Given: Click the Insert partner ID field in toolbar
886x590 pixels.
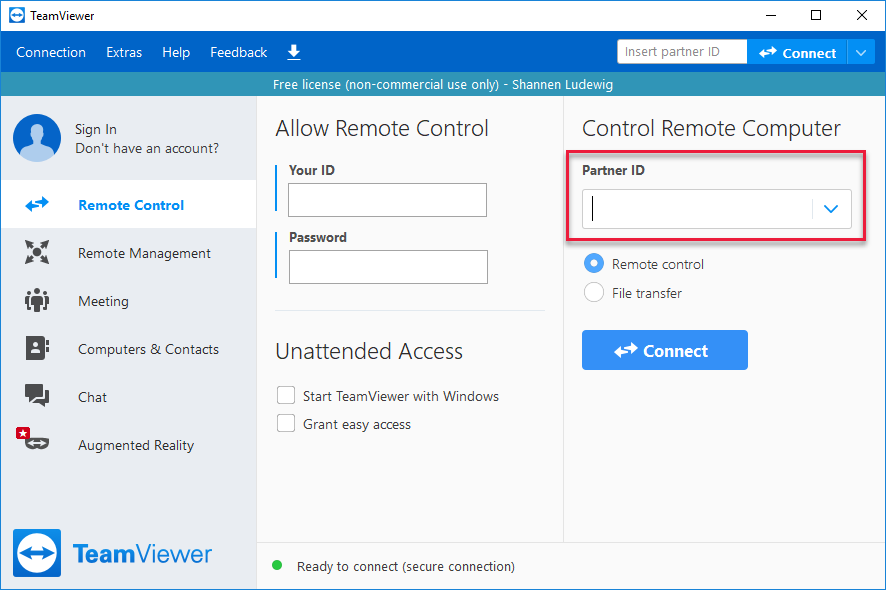Looking at the screenshot, I should (682, 52).
